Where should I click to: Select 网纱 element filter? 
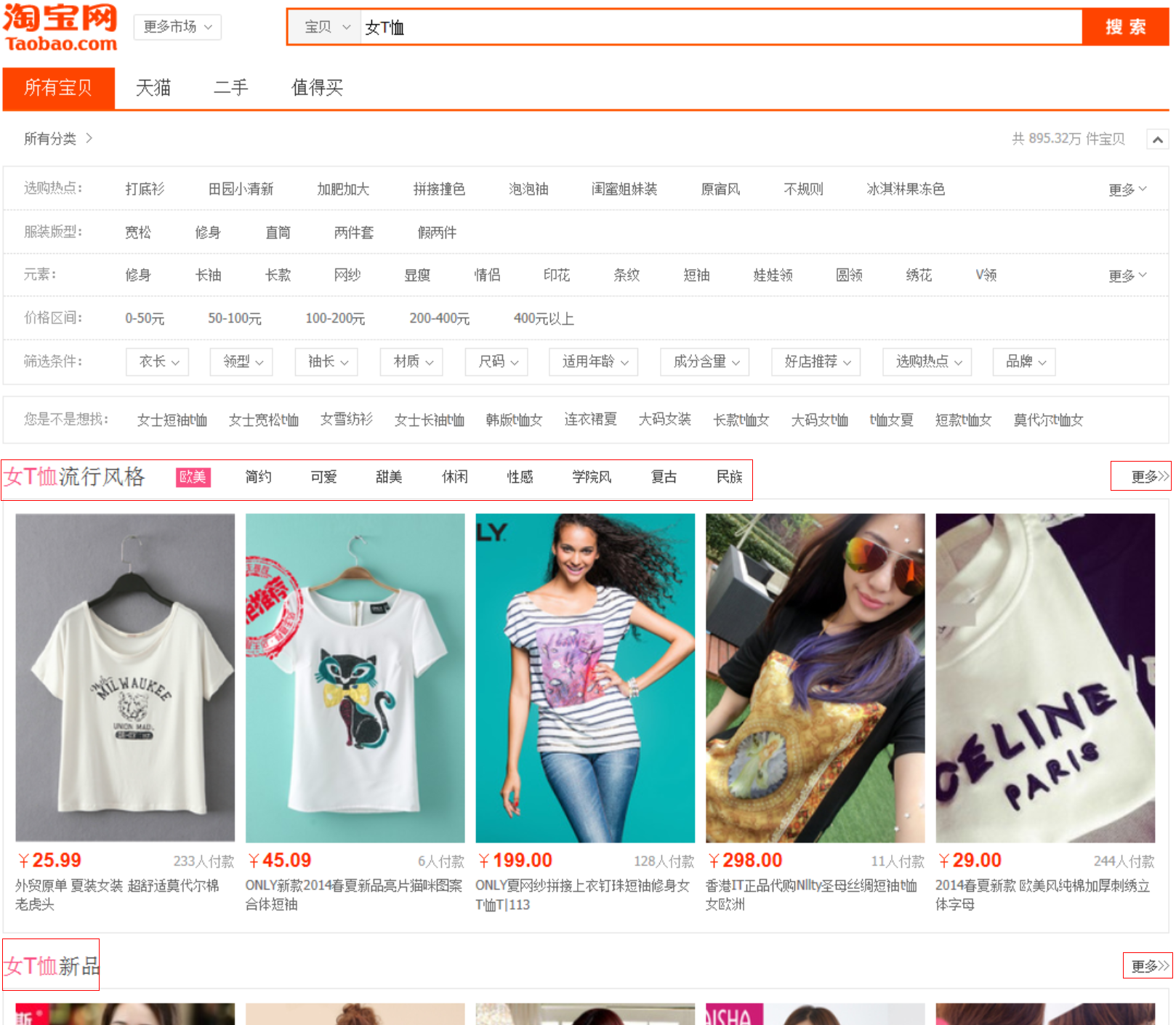(x=347, y=276)
